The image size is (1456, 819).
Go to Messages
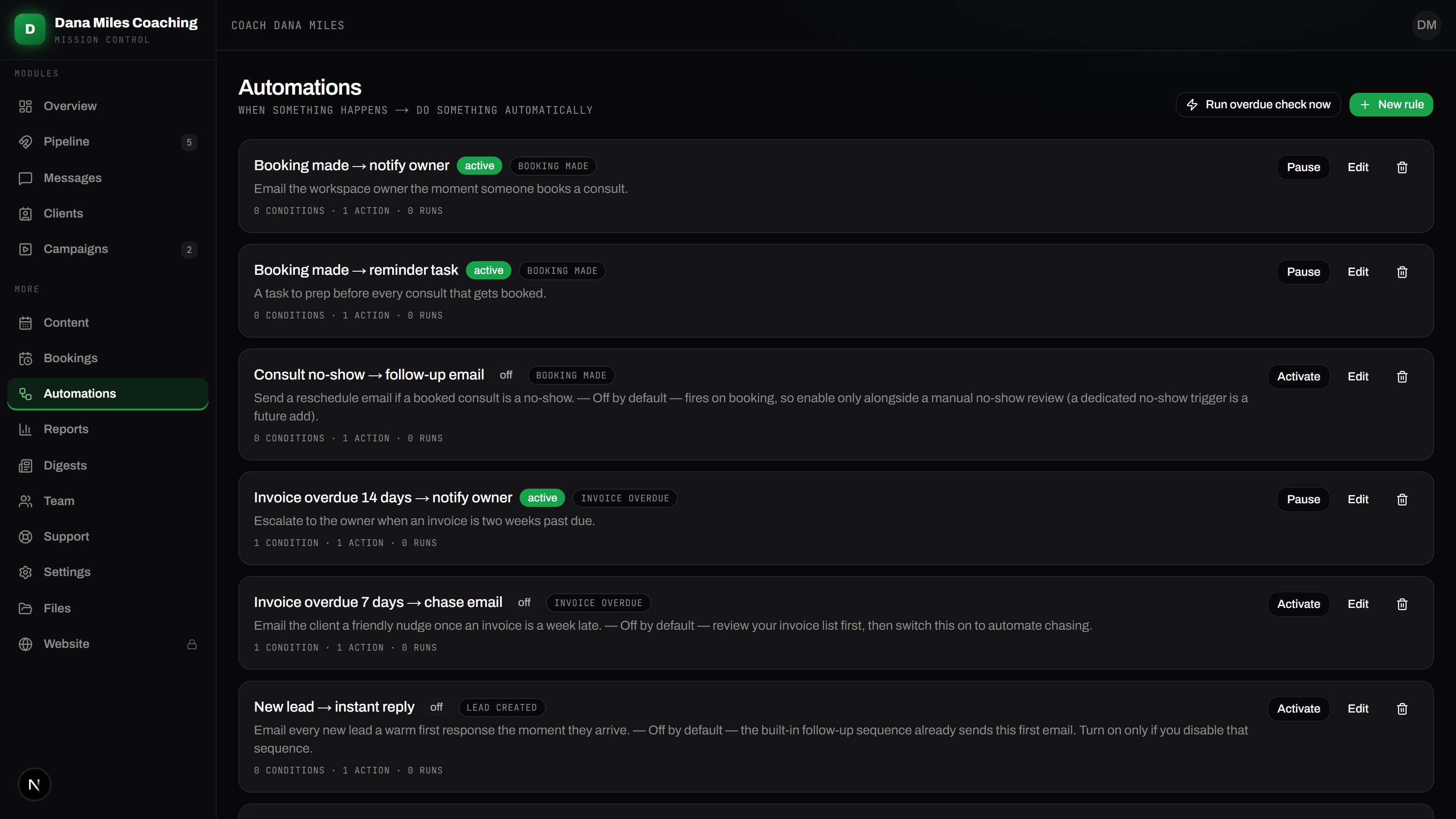(107, 178)
